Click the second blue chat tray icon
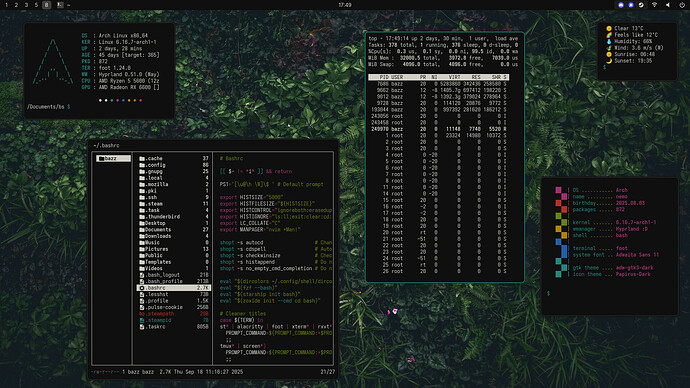690x388 pixels. [631, 5]
